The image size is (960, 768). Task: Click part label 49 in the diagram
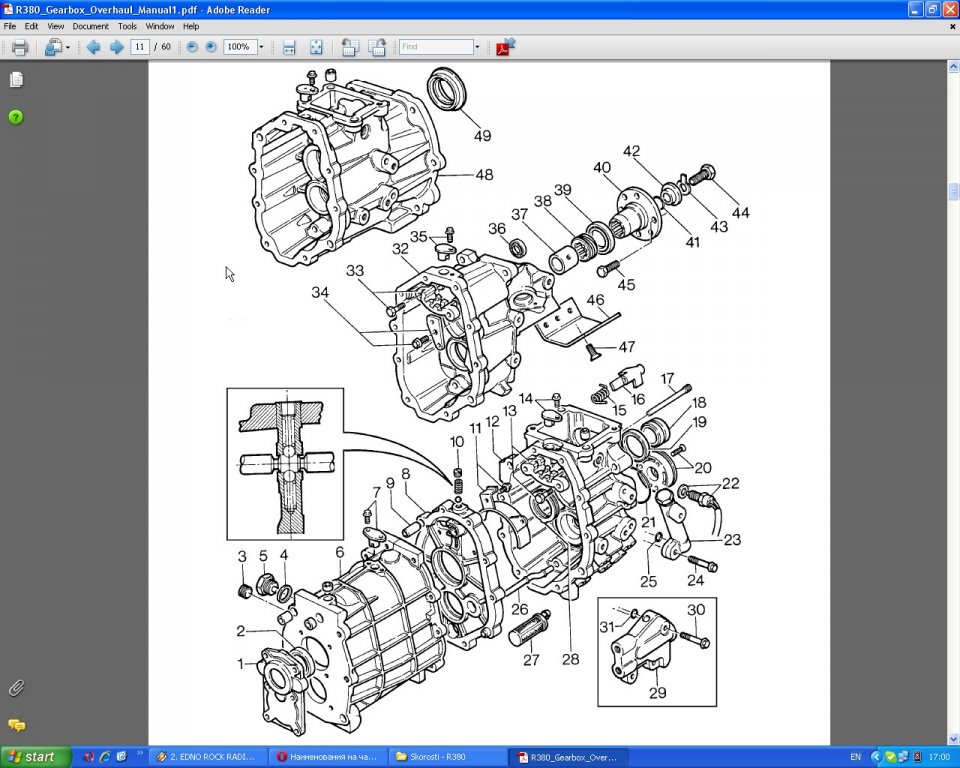482,135
